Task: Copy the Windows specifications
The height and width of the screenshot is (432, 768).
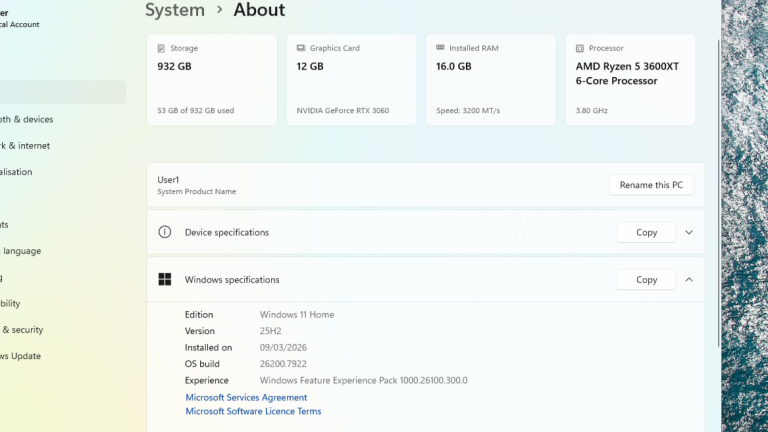Action: pos(646,280)
